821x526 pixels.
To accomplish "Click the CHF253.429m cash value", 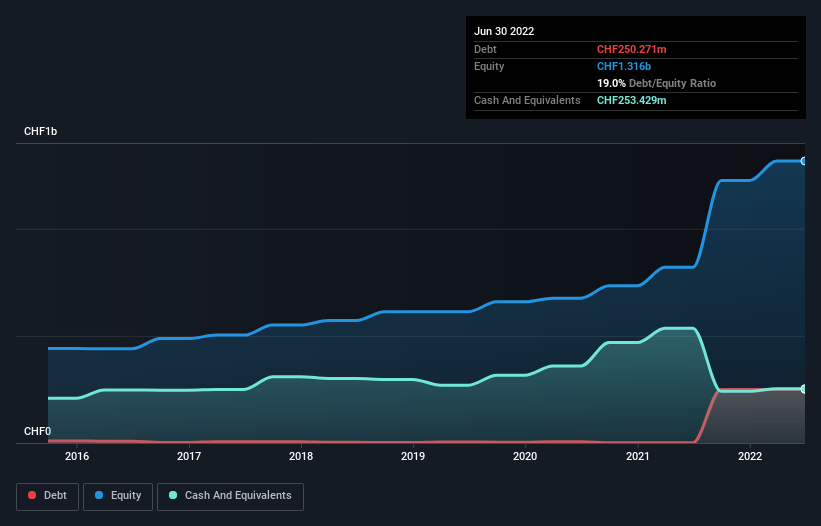I will coord(631,100).
